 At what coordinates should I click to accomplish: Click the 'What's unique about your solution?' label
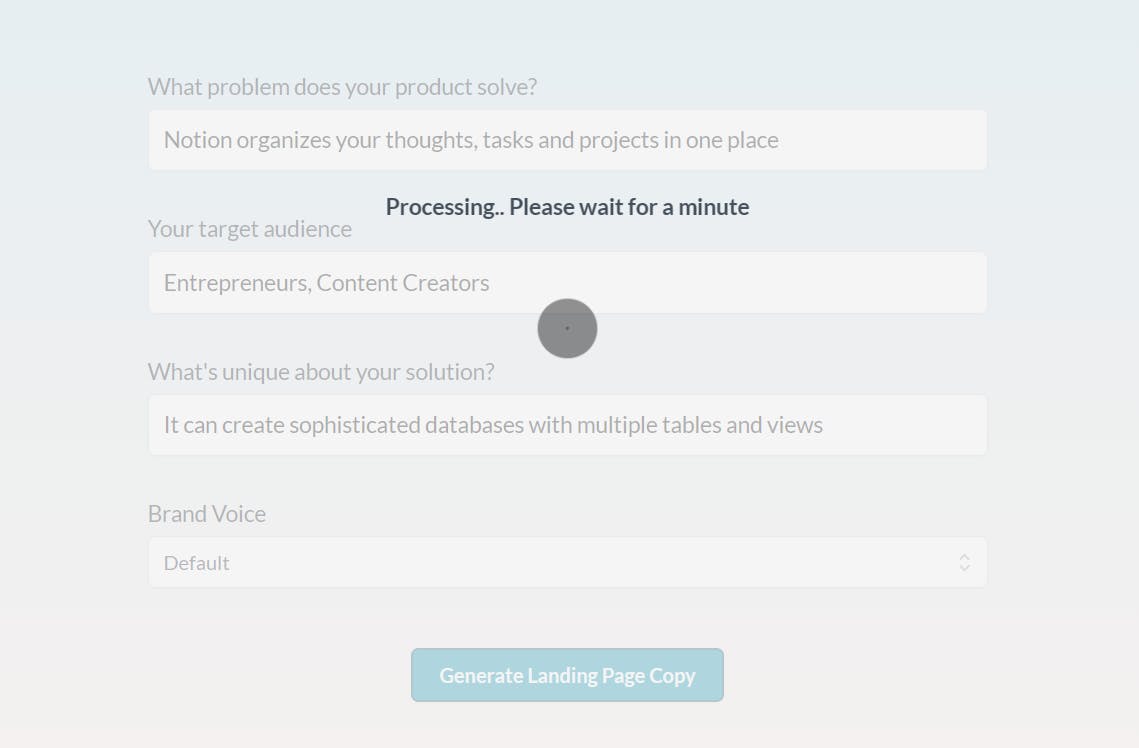pos(321,372)
